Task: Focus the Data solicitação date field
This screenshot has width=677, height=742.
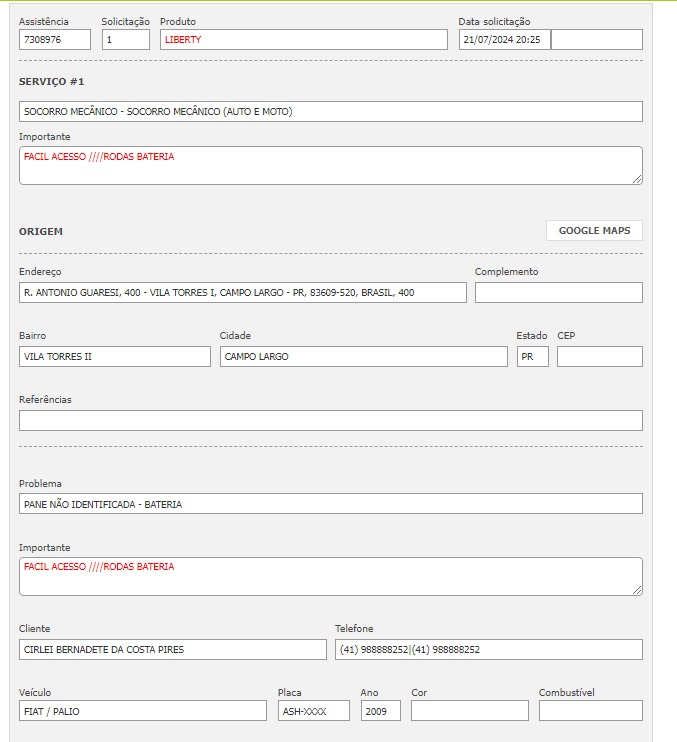Action: pyautogui.click(x=504, y=40)
